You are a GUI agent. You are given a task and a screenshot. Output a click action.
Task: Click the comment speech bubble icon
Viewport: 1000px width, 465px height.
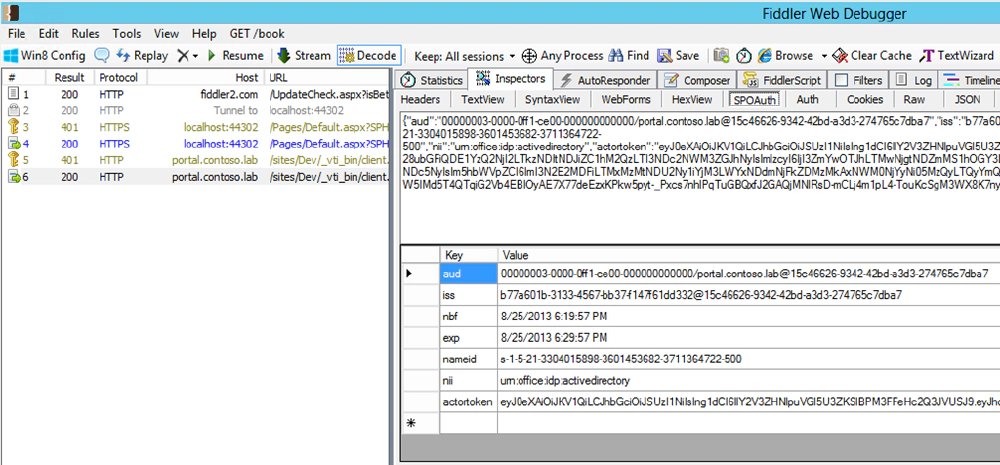point(101,55)
